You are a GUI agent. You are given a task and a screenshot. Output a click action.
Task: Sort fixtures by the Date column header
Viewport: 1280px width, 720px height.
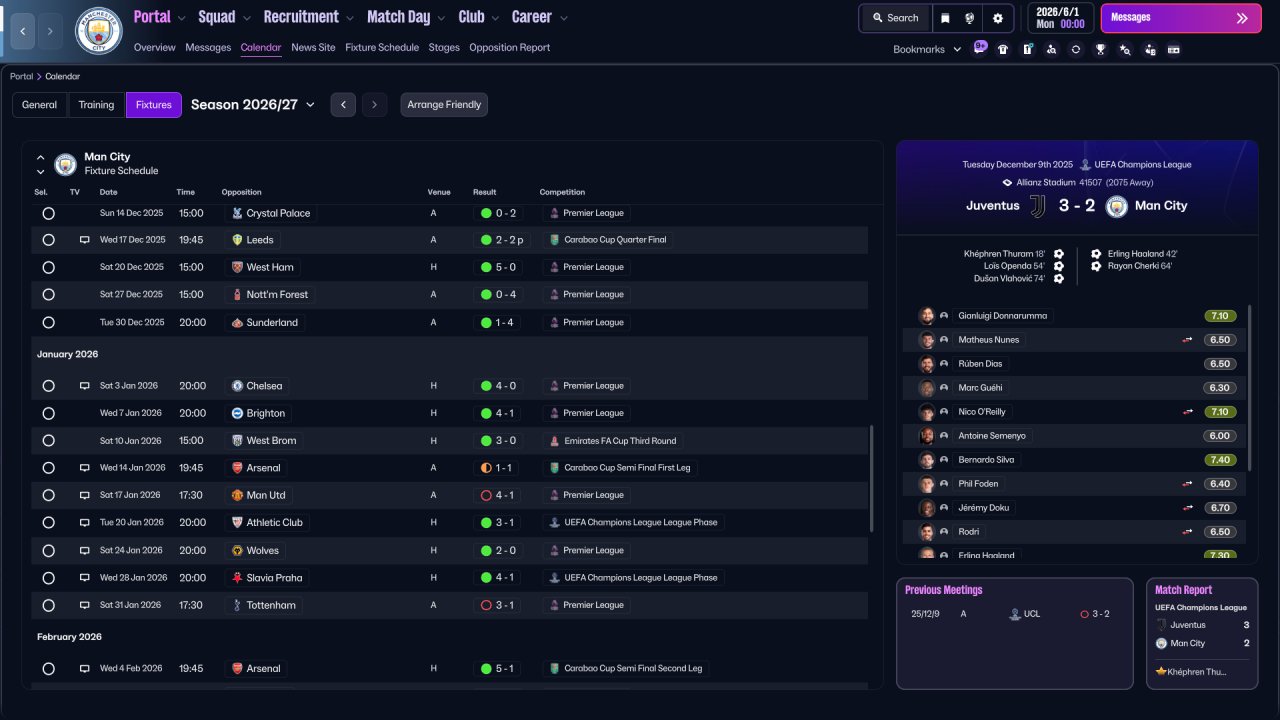pos(108,192)
